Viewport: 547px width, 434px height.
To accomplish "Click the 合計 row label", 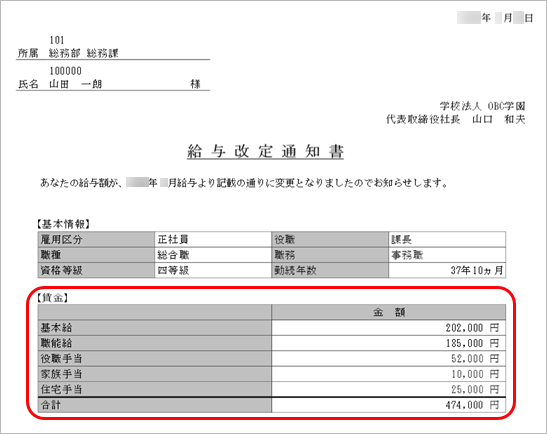I will coord(155,405).
